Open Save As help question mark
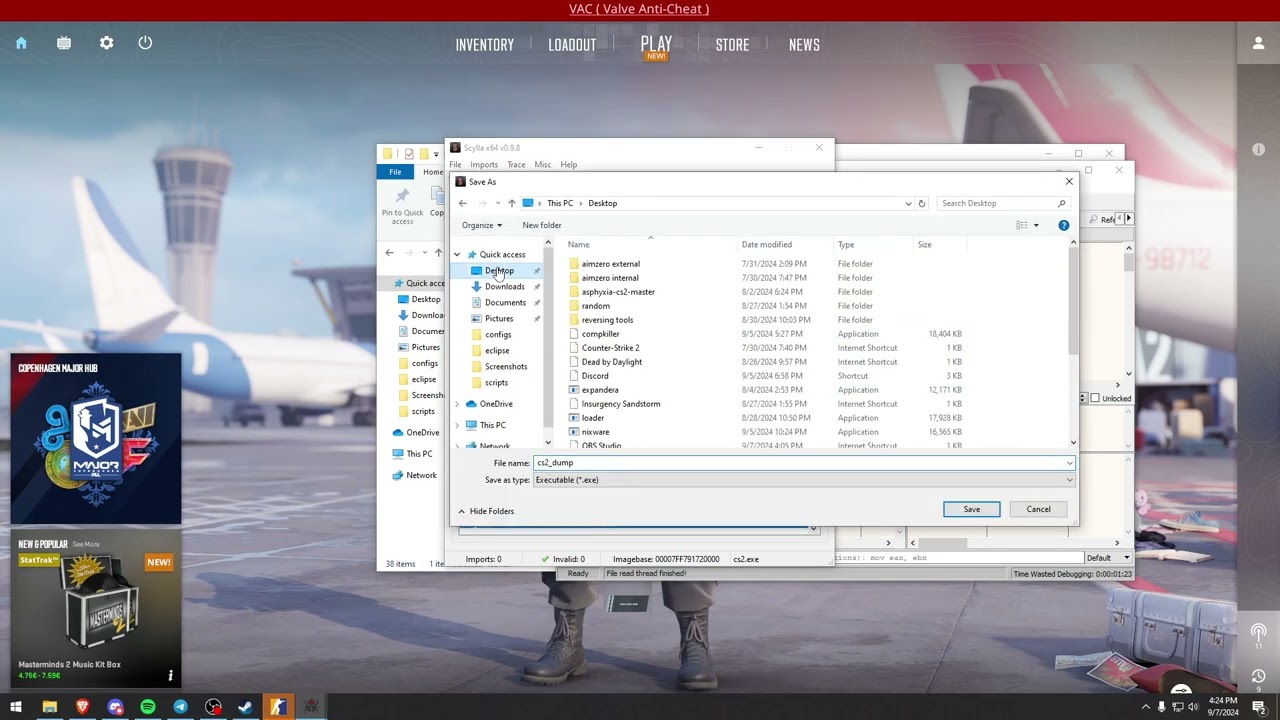This screenshot has height=720, width=1280. pyautogui.click(x=1063, y=225)
